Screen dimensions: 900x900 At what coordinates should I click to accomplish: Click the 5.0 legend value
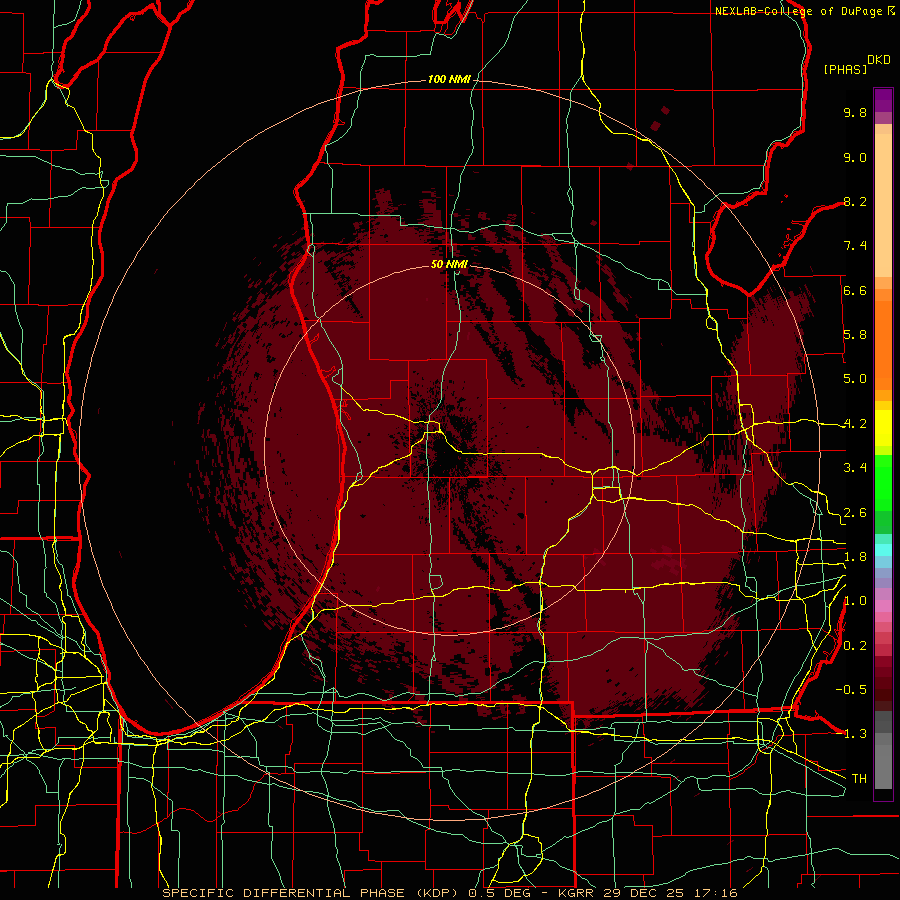coord(855,379)
